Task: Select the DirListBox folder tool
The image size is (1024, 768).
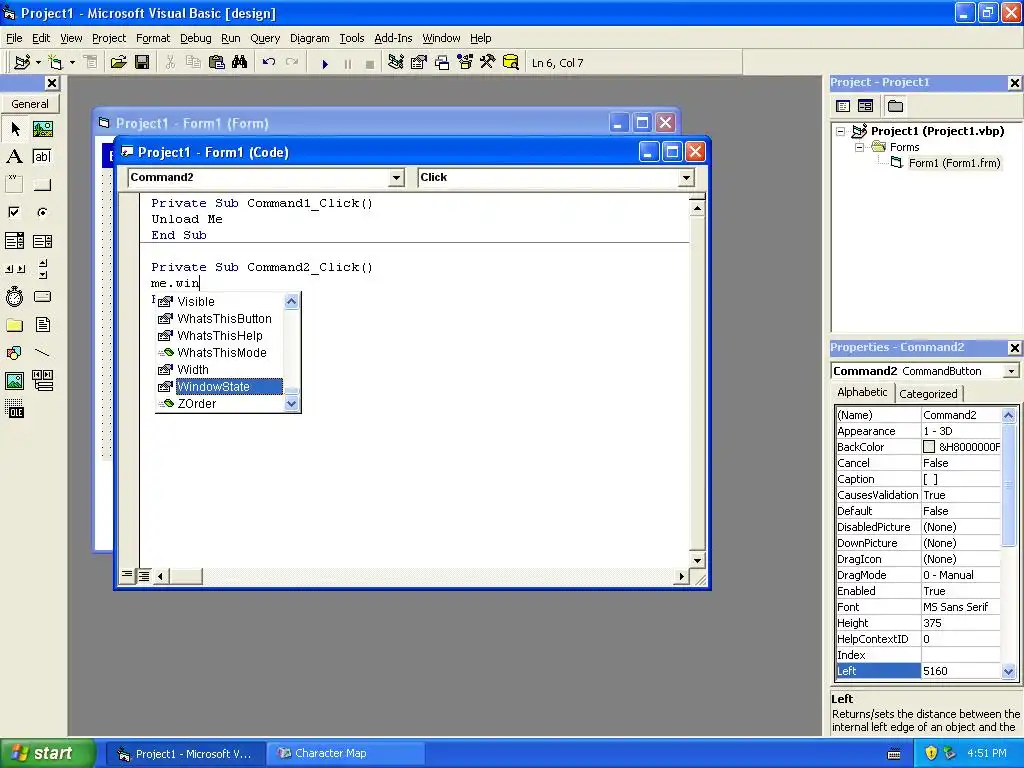Action: pyautogui.click(x=14, y=325)
